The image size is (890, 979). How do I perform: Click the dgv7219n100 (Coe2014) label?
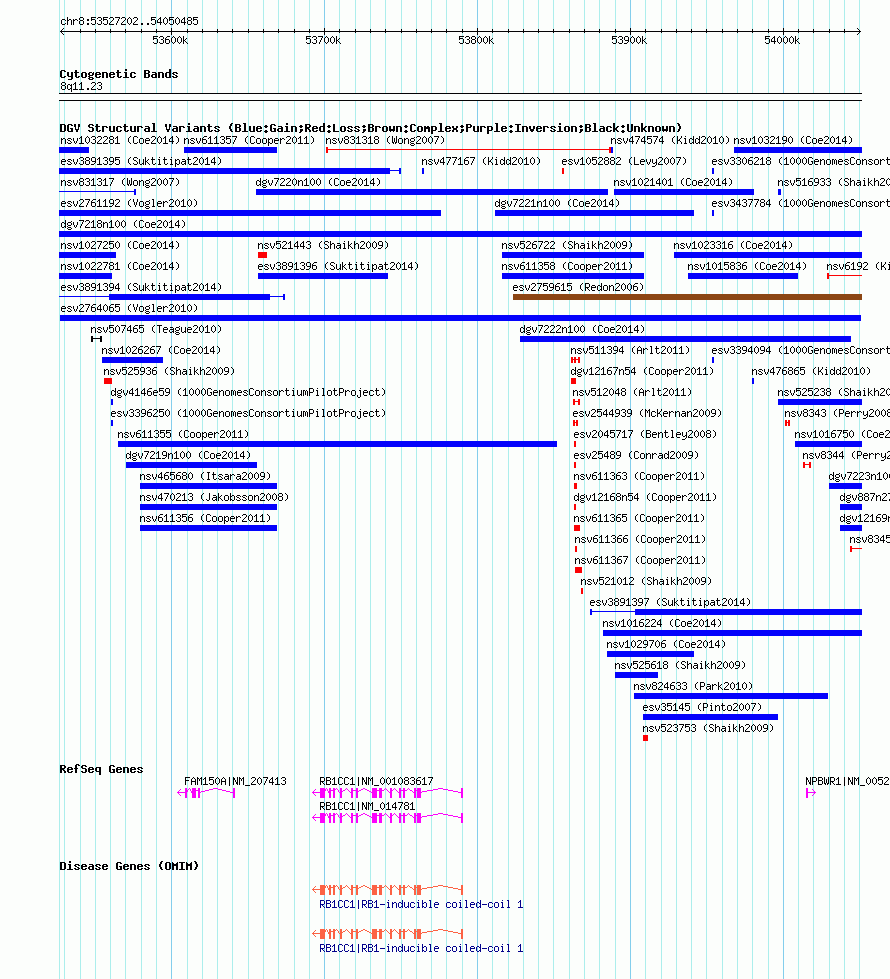pyautogui.click(x=188, y=456)
